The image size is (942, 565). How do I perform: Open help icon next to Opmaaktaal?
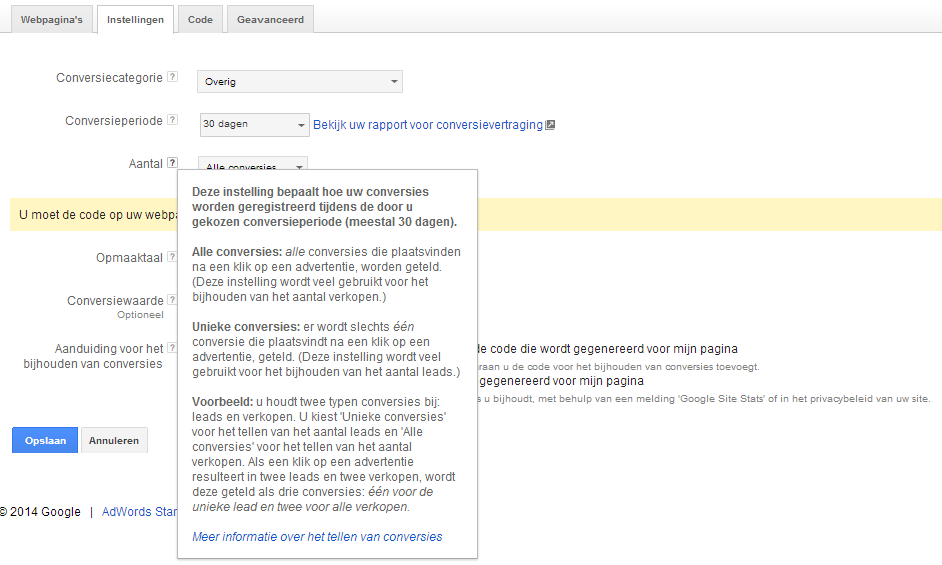coord(173,257)
